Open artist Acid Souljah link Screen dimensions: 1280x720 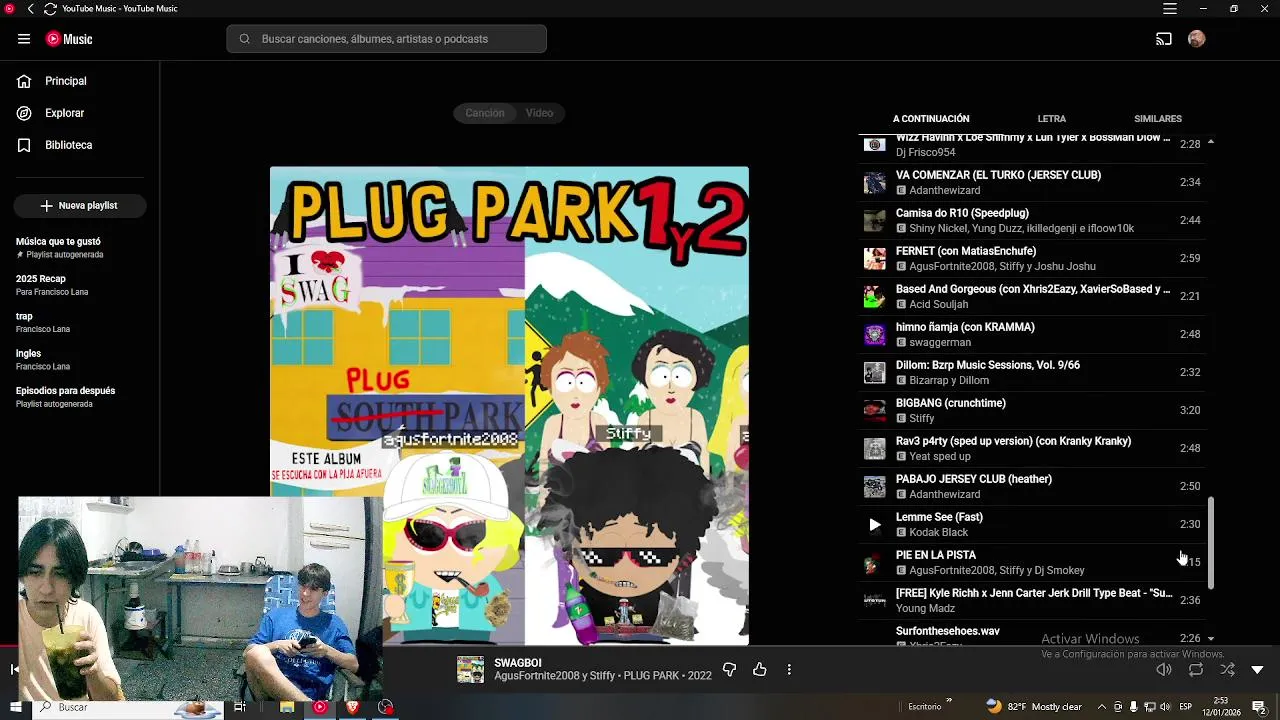pos(939,304)
